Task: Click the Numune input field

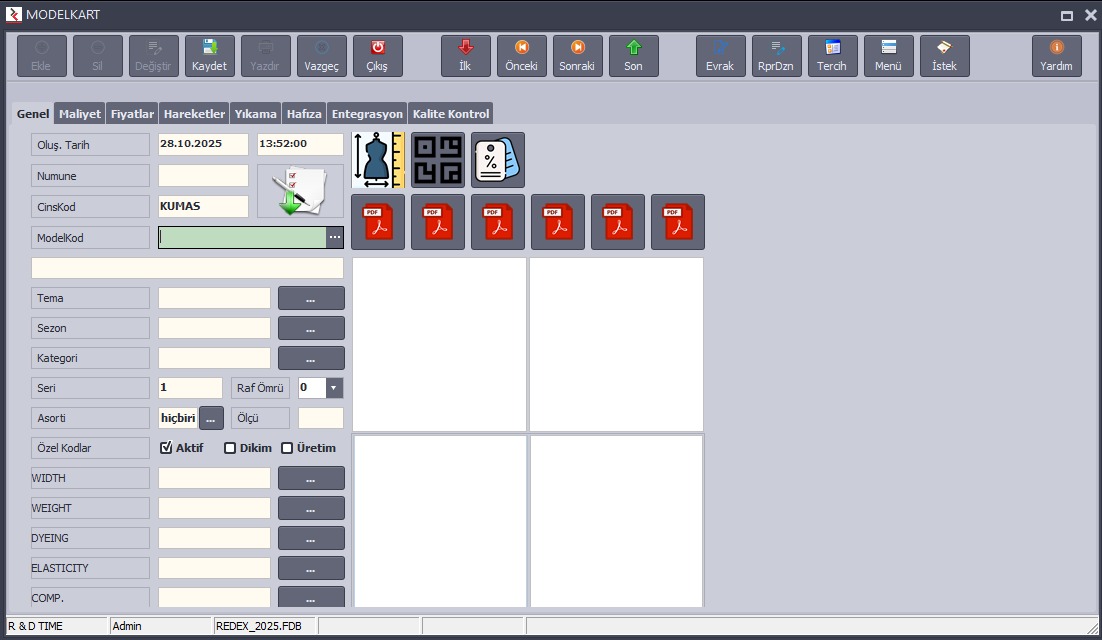Action: (x=203, y=176)
